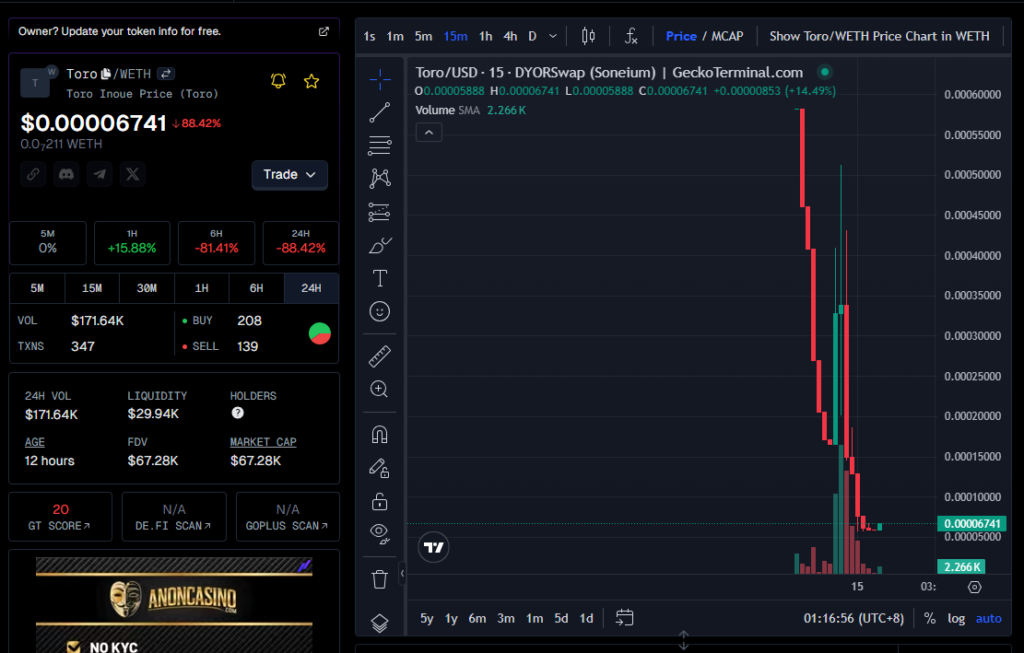The image size is (1024, 653).
Task: Switch chart to 5m interval
Action: (x=423, y=37)
